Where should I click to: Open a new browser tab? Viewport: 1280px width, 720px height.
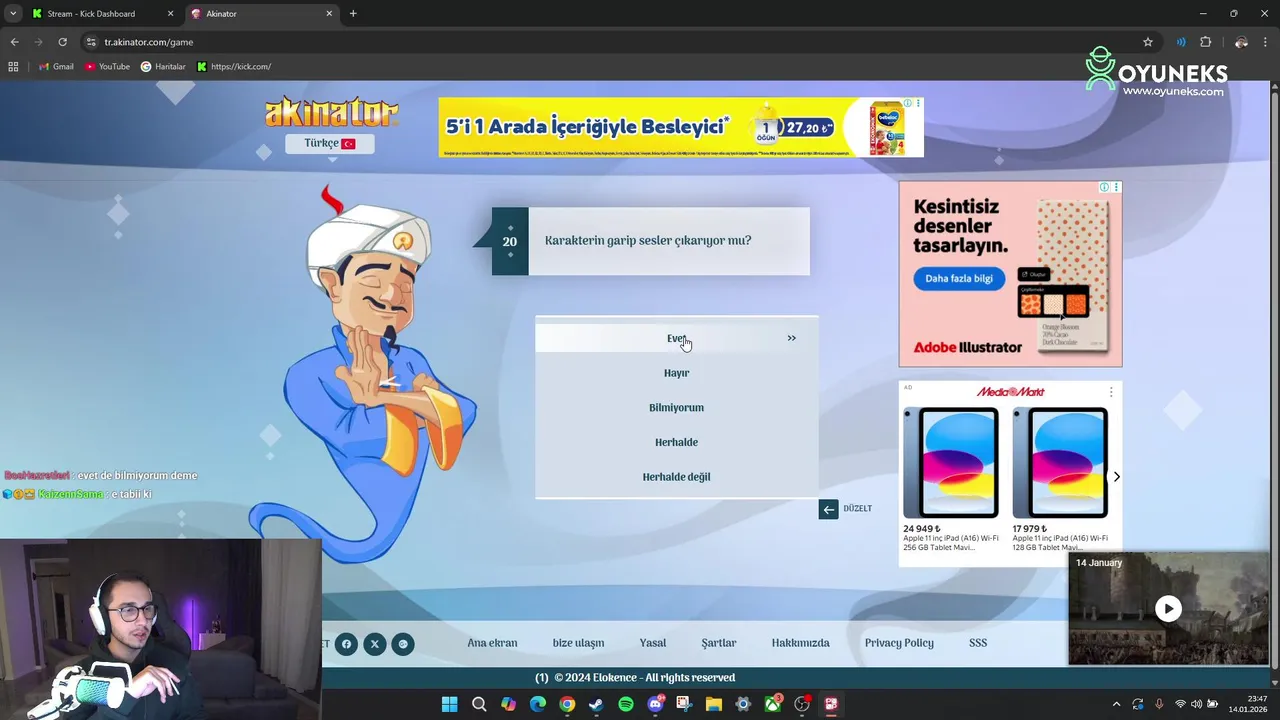pyautogui.click(x=353, y=14)
